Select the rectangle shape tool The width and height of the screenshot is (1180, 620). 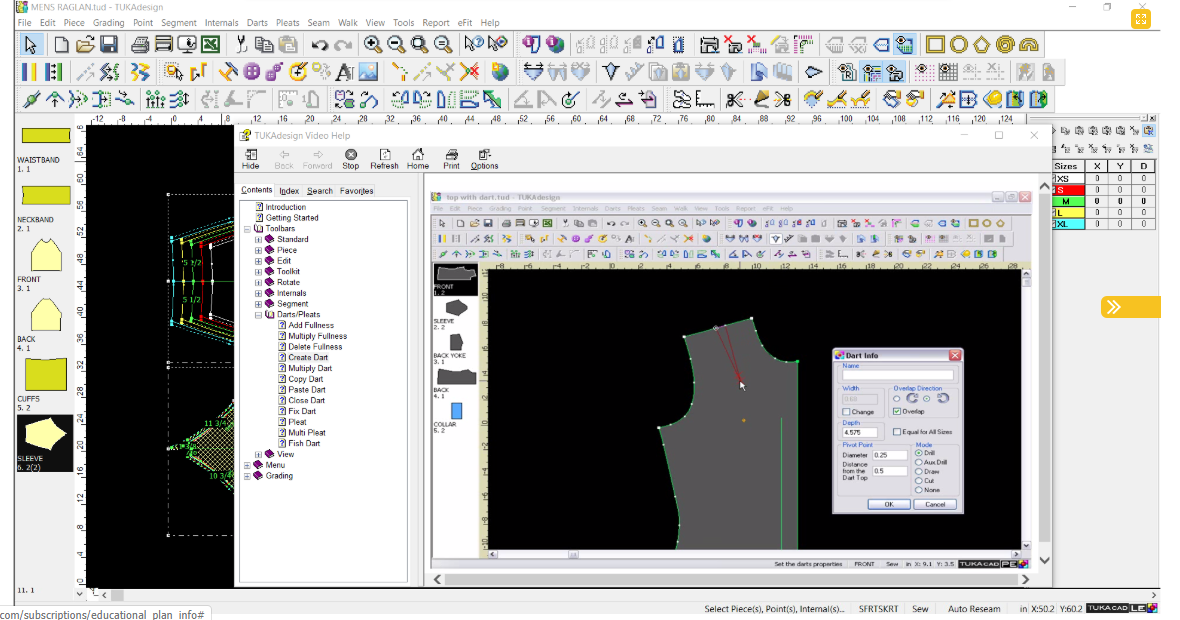coord(935,44)
